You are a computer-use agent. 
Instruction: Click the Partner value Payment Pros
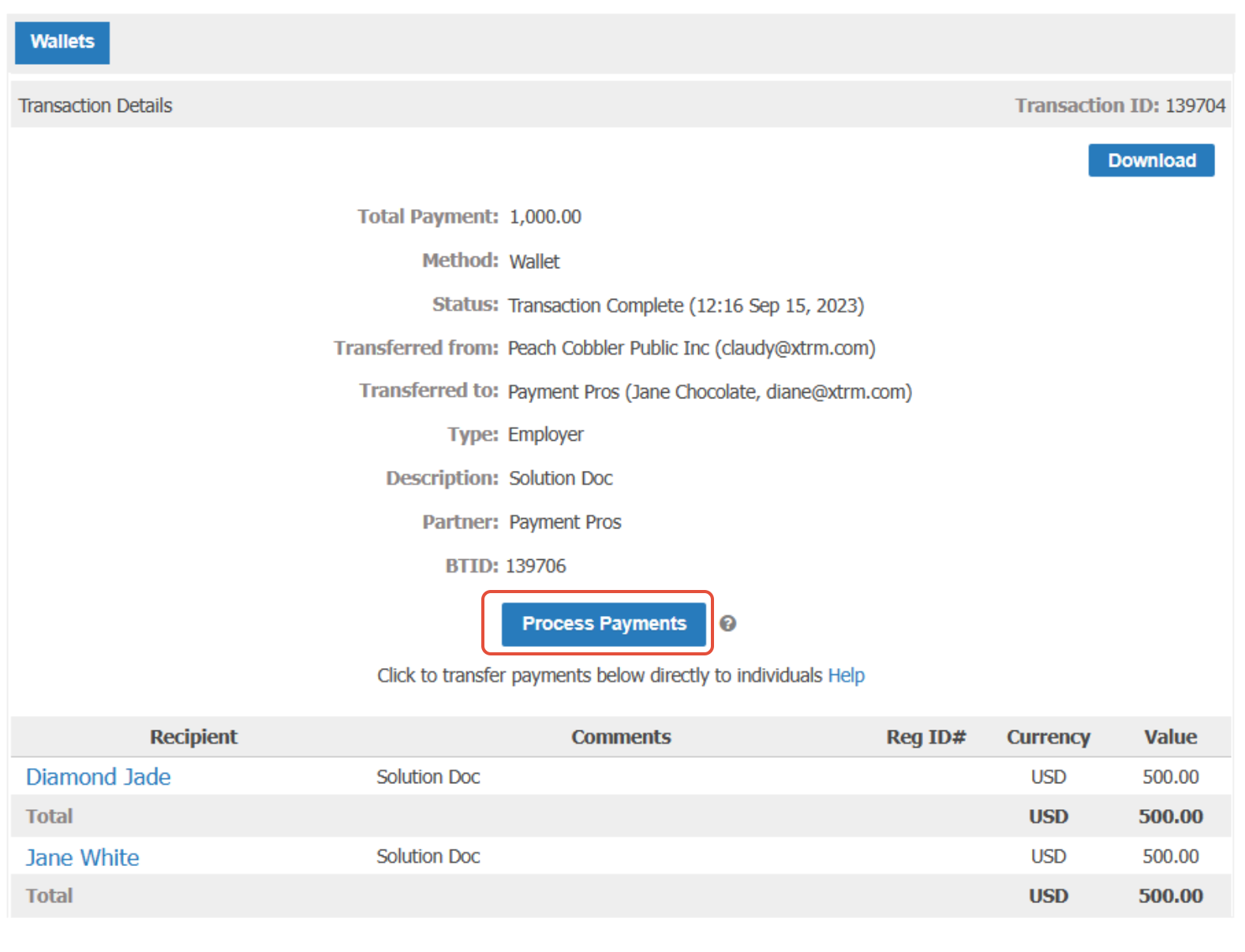pos(566,522)
